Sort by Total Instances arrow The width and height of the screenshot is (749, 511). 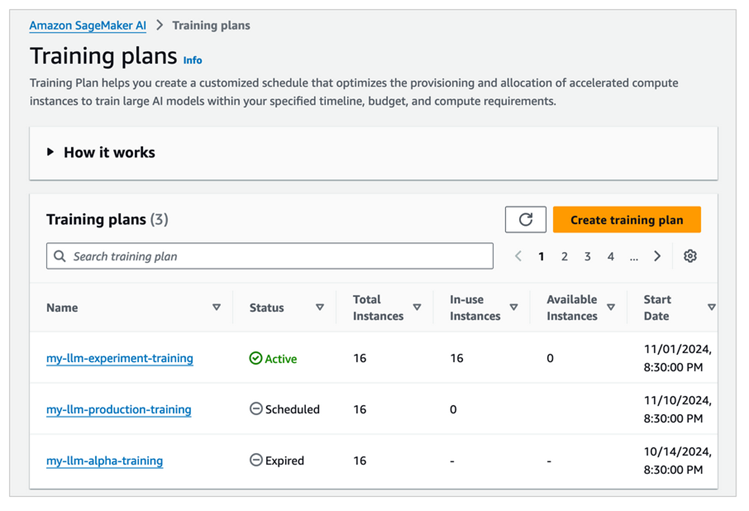[417, 308]
